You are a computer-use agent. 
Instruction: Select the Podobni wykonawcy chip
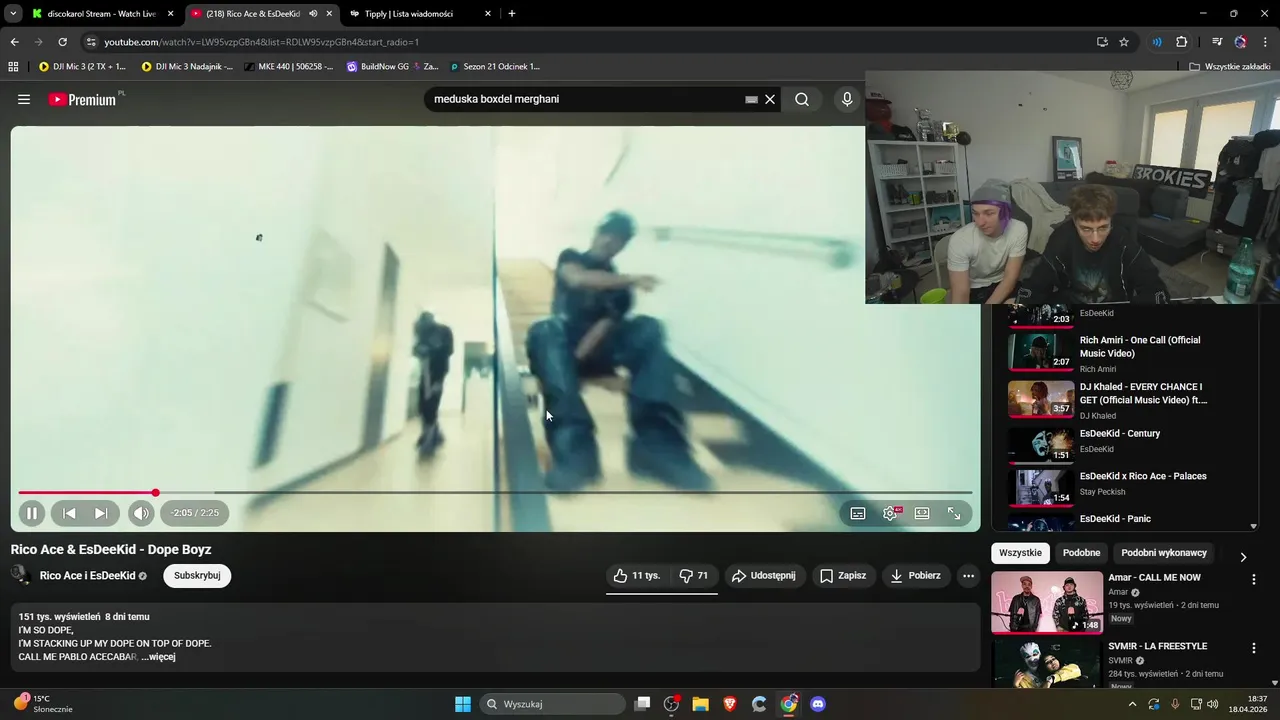[x=1164, y=553]
